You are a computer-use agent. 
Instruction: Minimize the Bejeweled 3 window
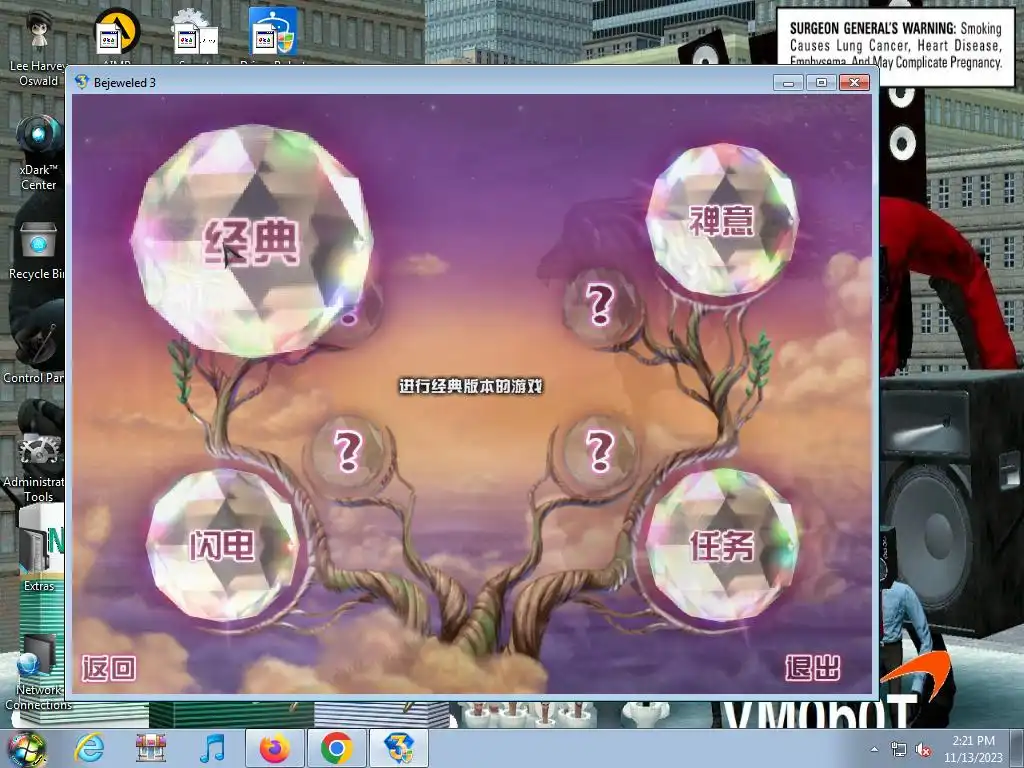coord(788,82)
